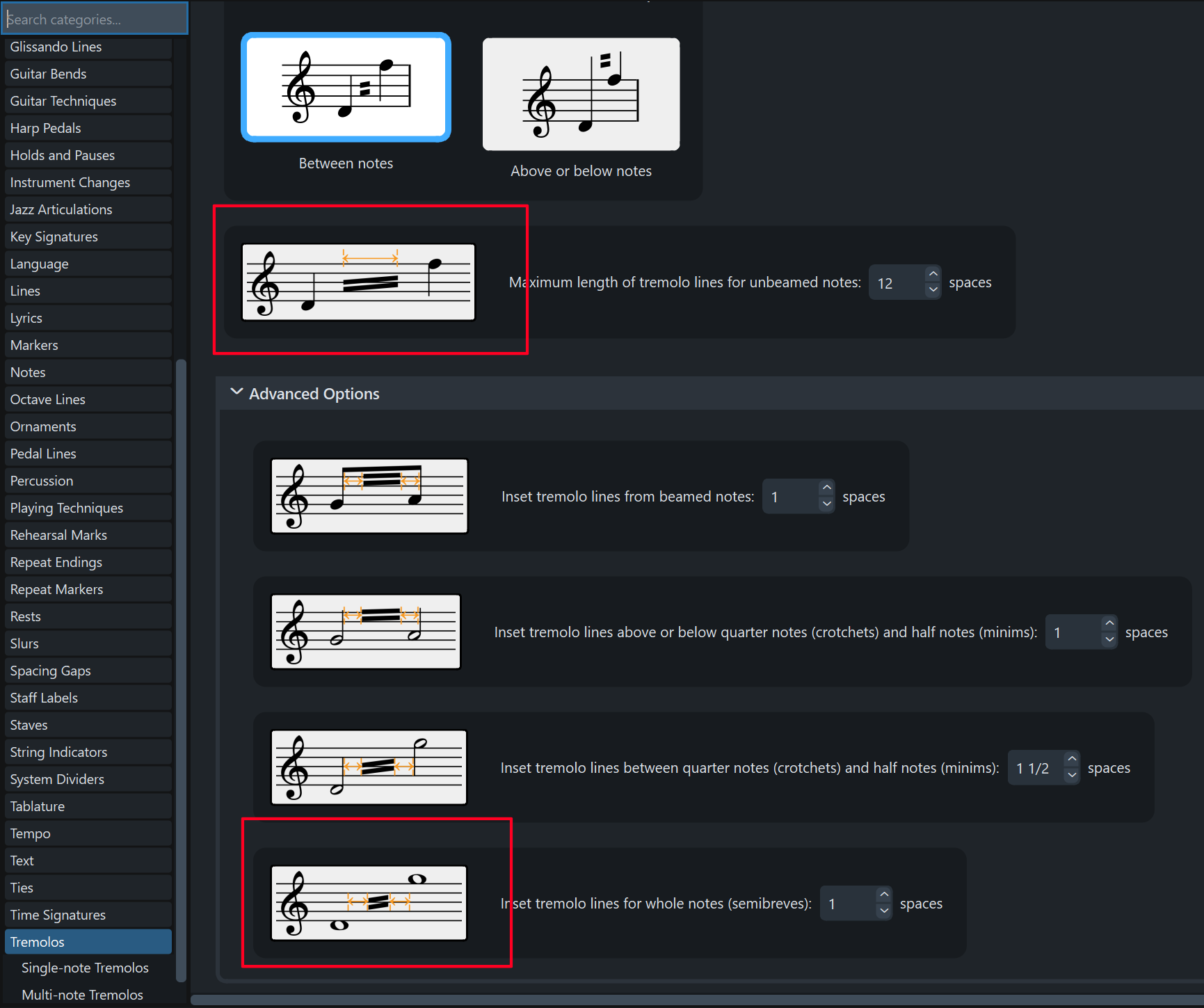The height and width of the screenshot is (1008, 1204).
Task: Open the Playing Techniques category
Action: [88, 508]
